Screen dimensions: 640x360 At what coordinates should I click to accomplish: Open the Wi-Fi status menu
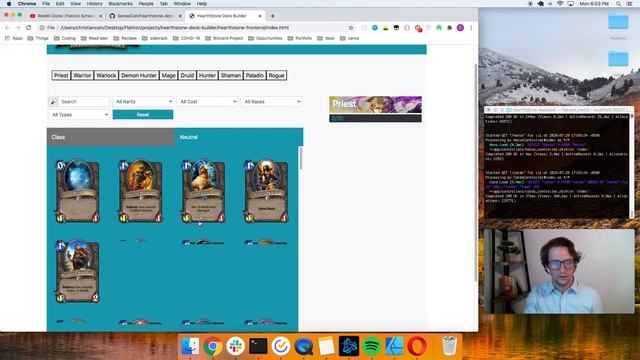point(560,4)
